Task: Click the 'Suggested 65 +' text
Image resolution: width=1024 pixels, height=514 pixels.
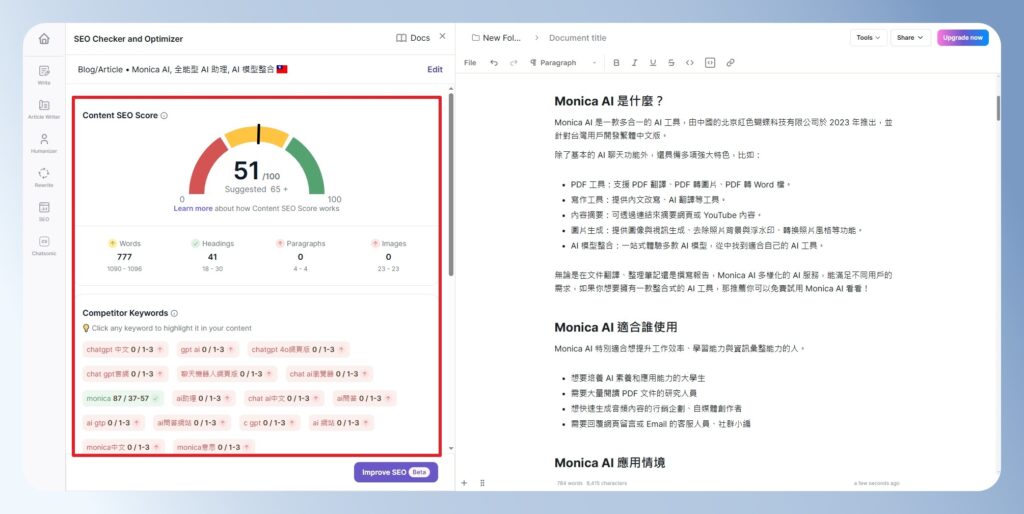Action: [x=256, y=189]
